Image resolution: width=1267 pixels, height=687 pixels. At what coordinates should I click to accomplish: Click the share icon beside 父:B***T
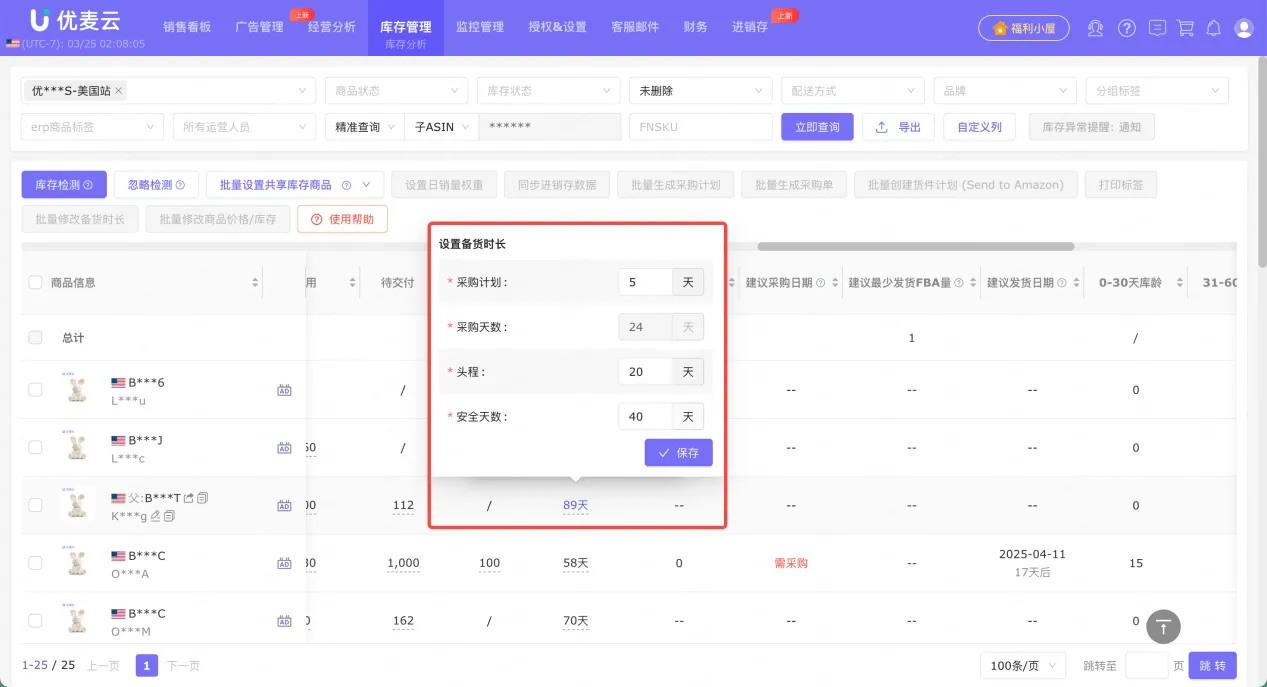[189, 497]
